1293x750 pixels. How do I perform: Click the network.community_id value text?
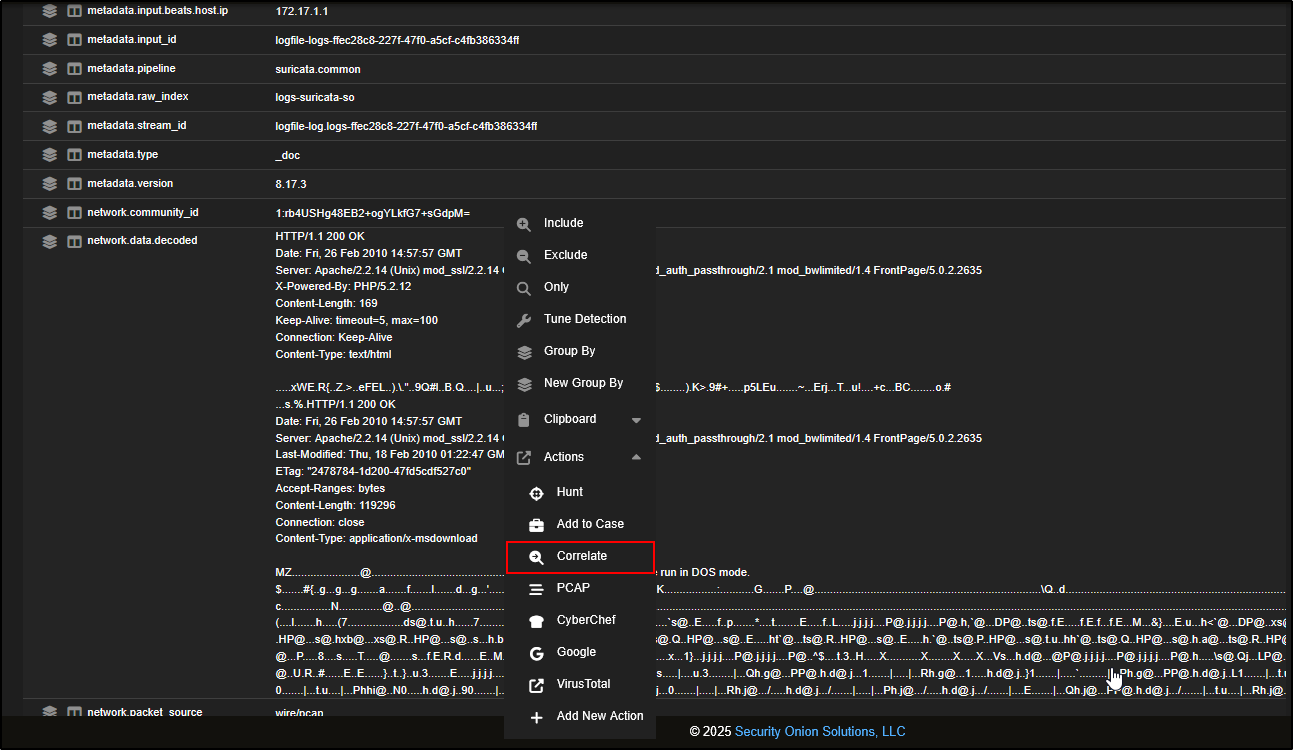point(372,213)
